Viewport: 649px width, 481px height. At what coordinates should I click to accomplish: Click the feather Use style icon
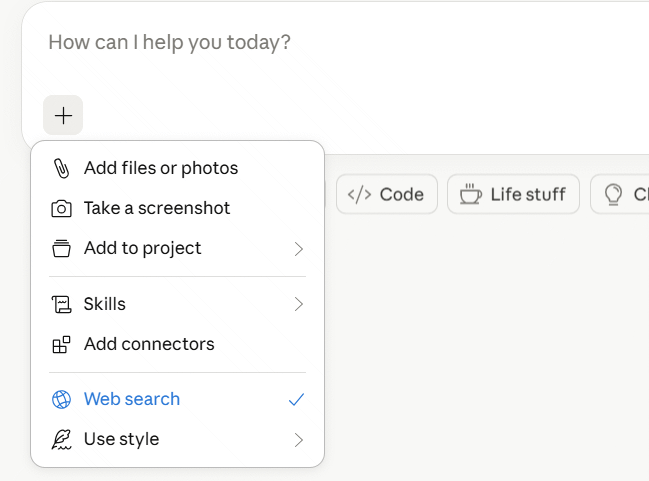click(62, 439)
